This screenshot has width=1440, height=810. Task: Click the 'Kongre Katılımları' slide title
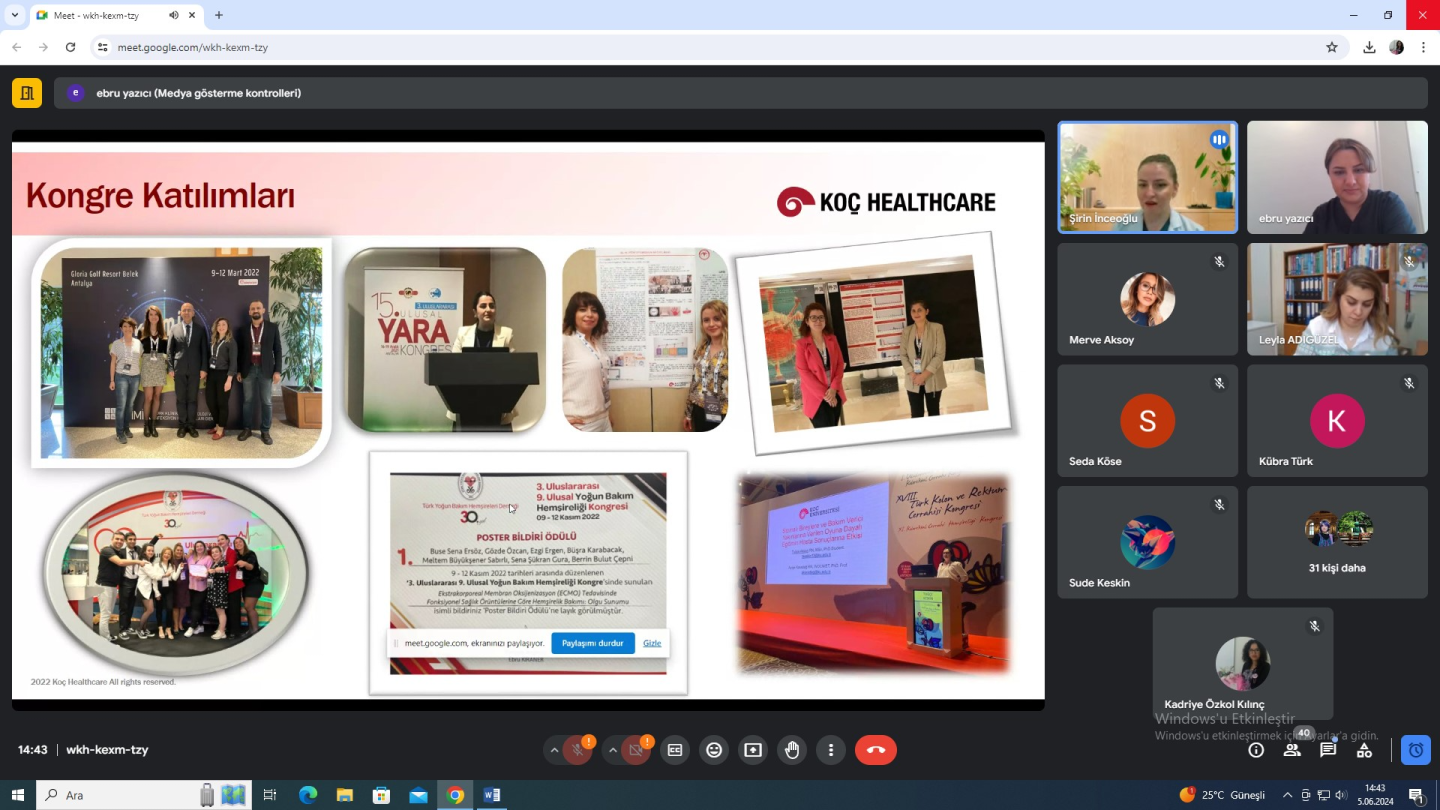[x=161, y=195]
